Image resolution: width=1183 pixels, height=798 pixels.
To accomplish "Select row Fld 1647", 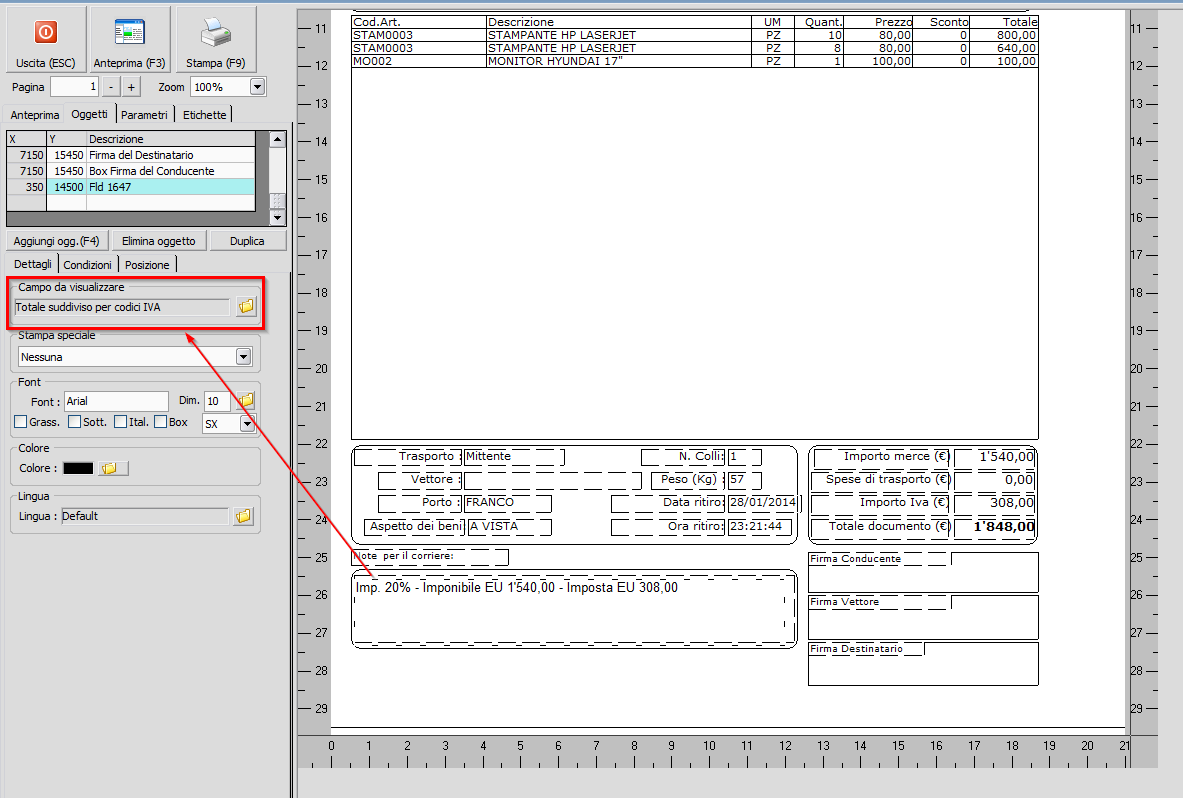I will tap(131, 187).
